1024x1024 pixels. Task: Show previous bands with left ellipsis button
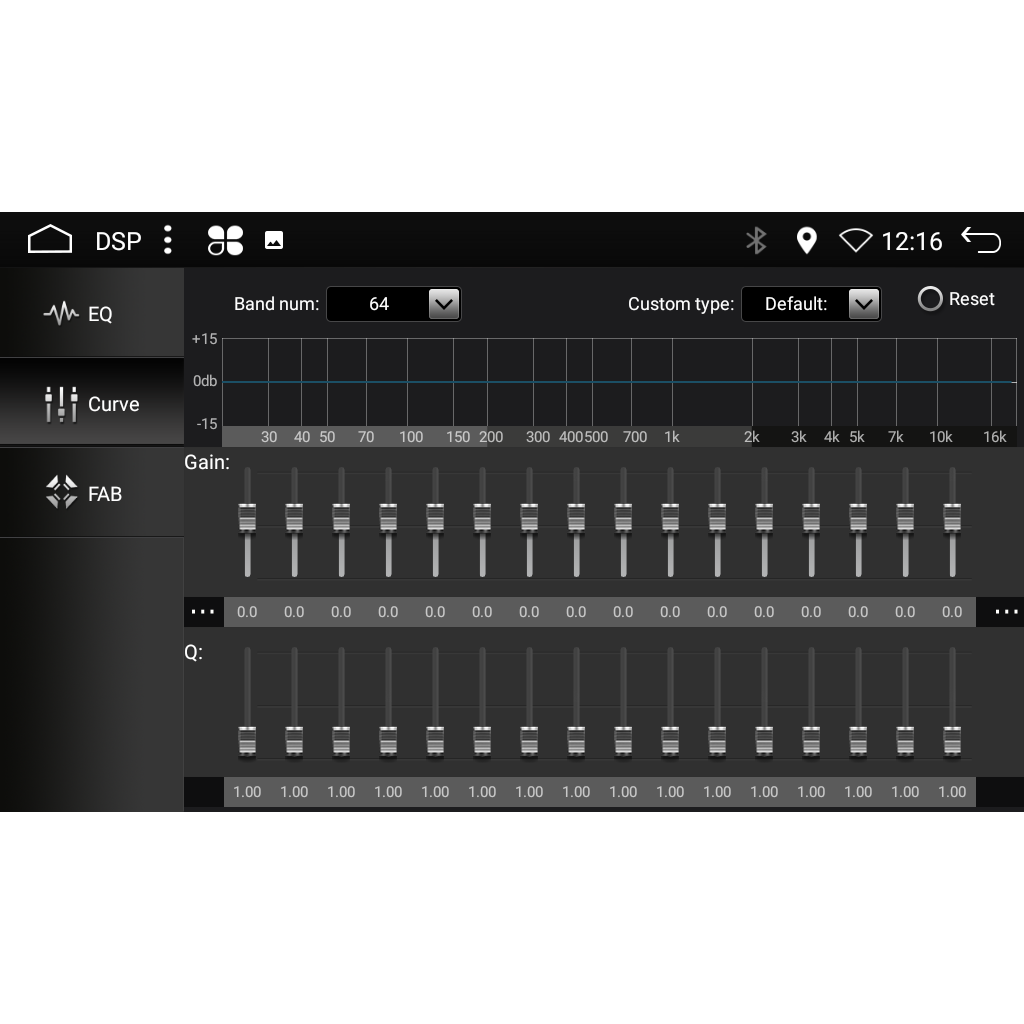pyautogui.click(x=203, y=612)
